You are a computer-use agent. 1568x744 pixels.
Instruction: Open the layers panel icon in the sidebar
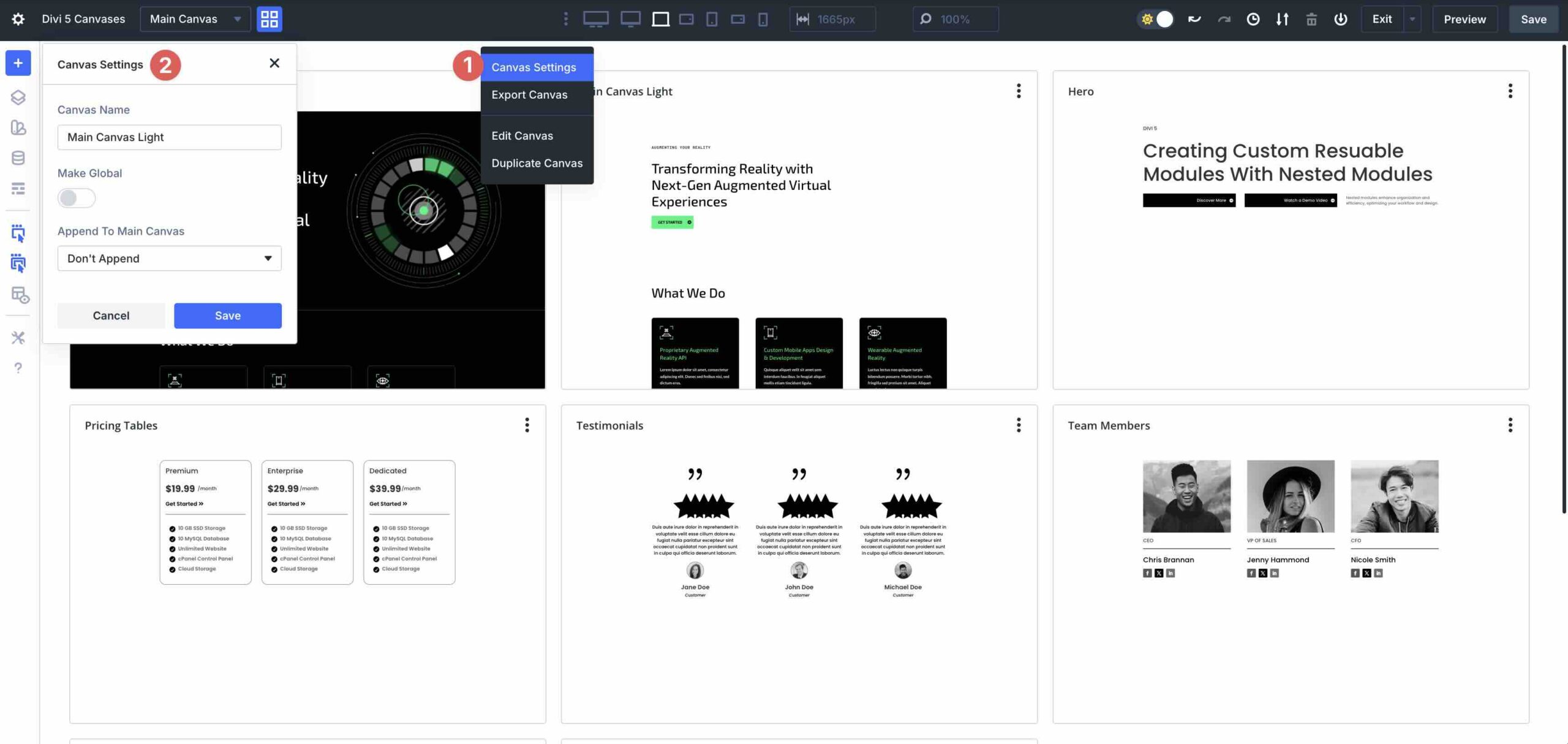[x=18, y=97]
